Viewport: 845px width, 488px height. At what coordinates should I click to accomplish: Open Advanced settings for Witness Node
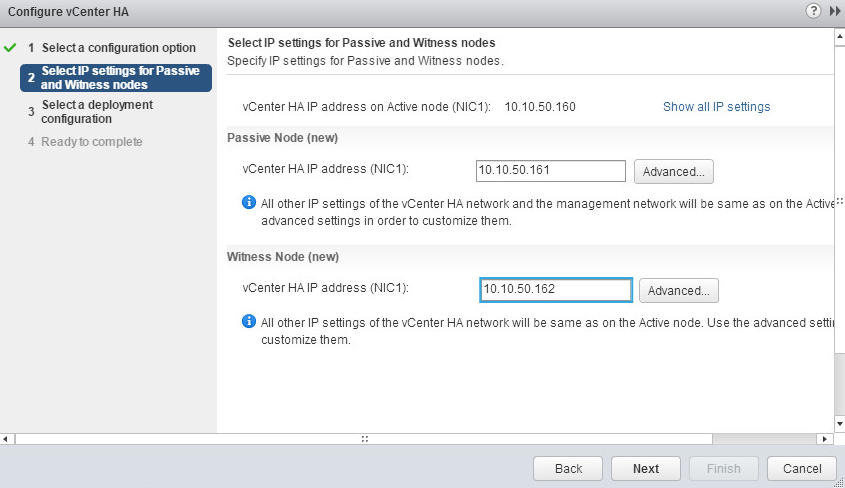pos(678,290)
